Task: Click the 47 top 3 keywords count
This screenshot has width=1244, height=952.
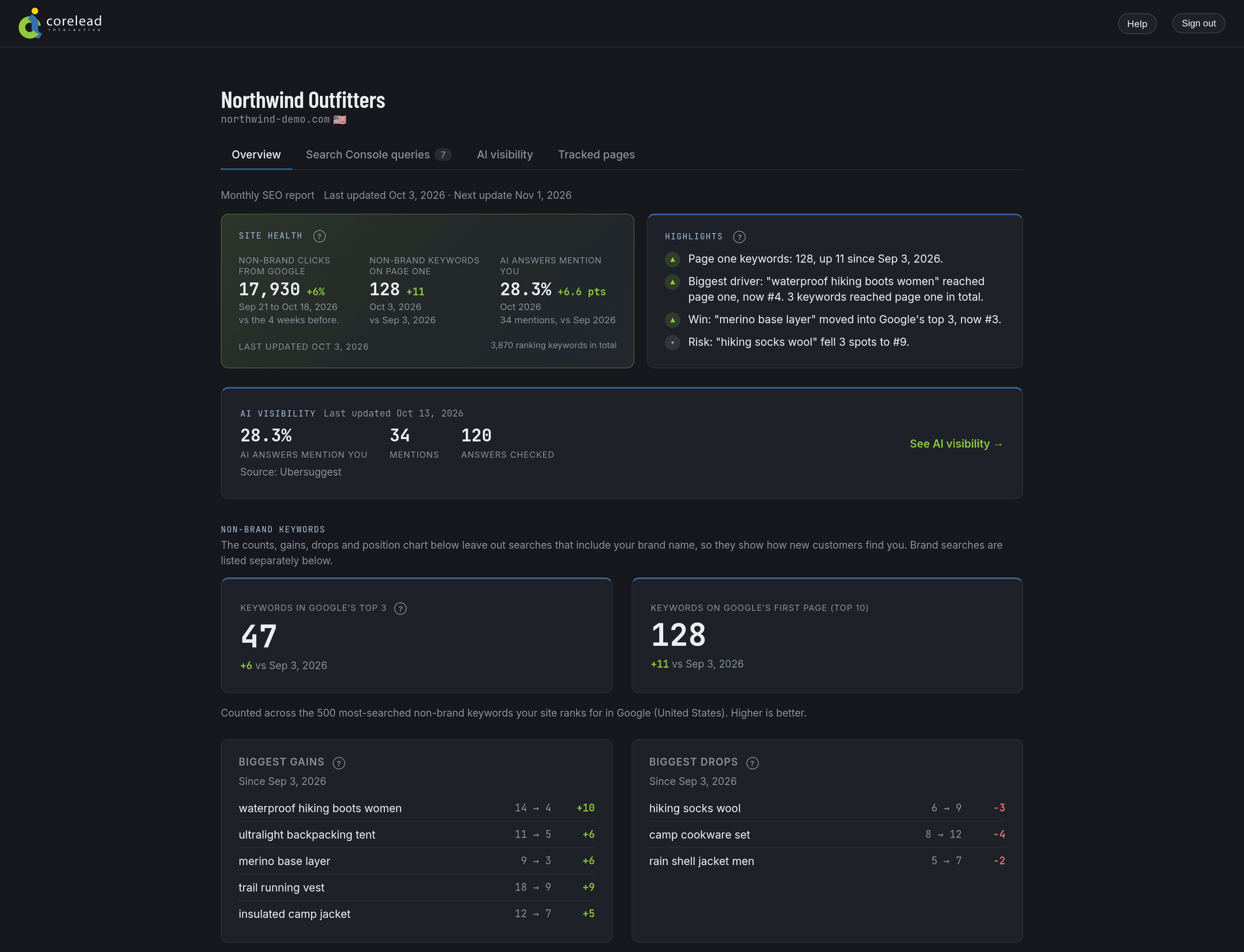Action: (x=259, y=637)
